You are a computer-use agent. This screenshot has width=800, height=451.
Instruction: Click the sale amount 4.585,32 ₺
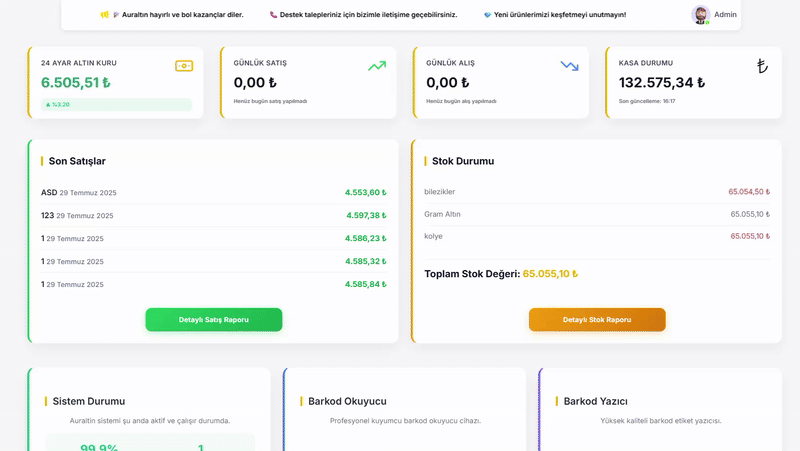pyautogui.click(x=365, y=261)
